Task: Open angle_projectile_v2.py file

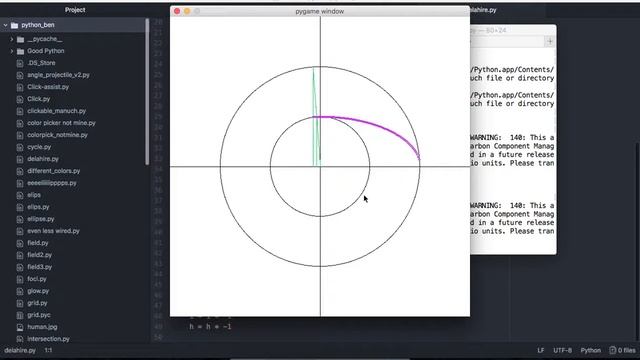Action: tap(58, 75)
